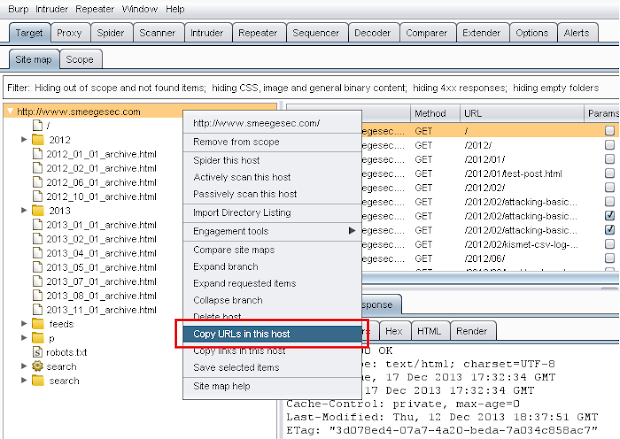Click the 2013 folder icon
This screenshot has width=620, height=439.
[38, 210]
